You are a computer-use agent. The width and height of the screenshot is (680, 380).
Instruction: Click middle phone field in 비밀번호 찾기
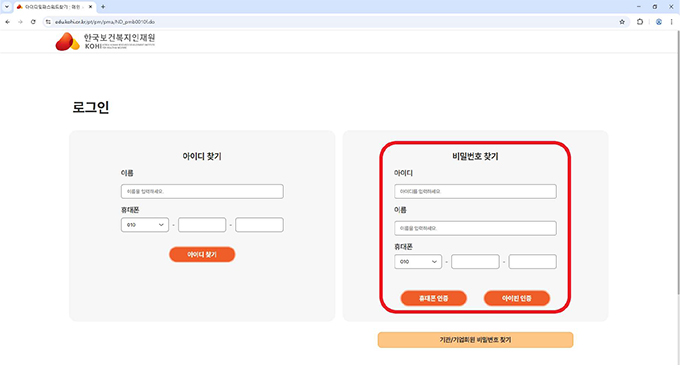tap(475, 262)
